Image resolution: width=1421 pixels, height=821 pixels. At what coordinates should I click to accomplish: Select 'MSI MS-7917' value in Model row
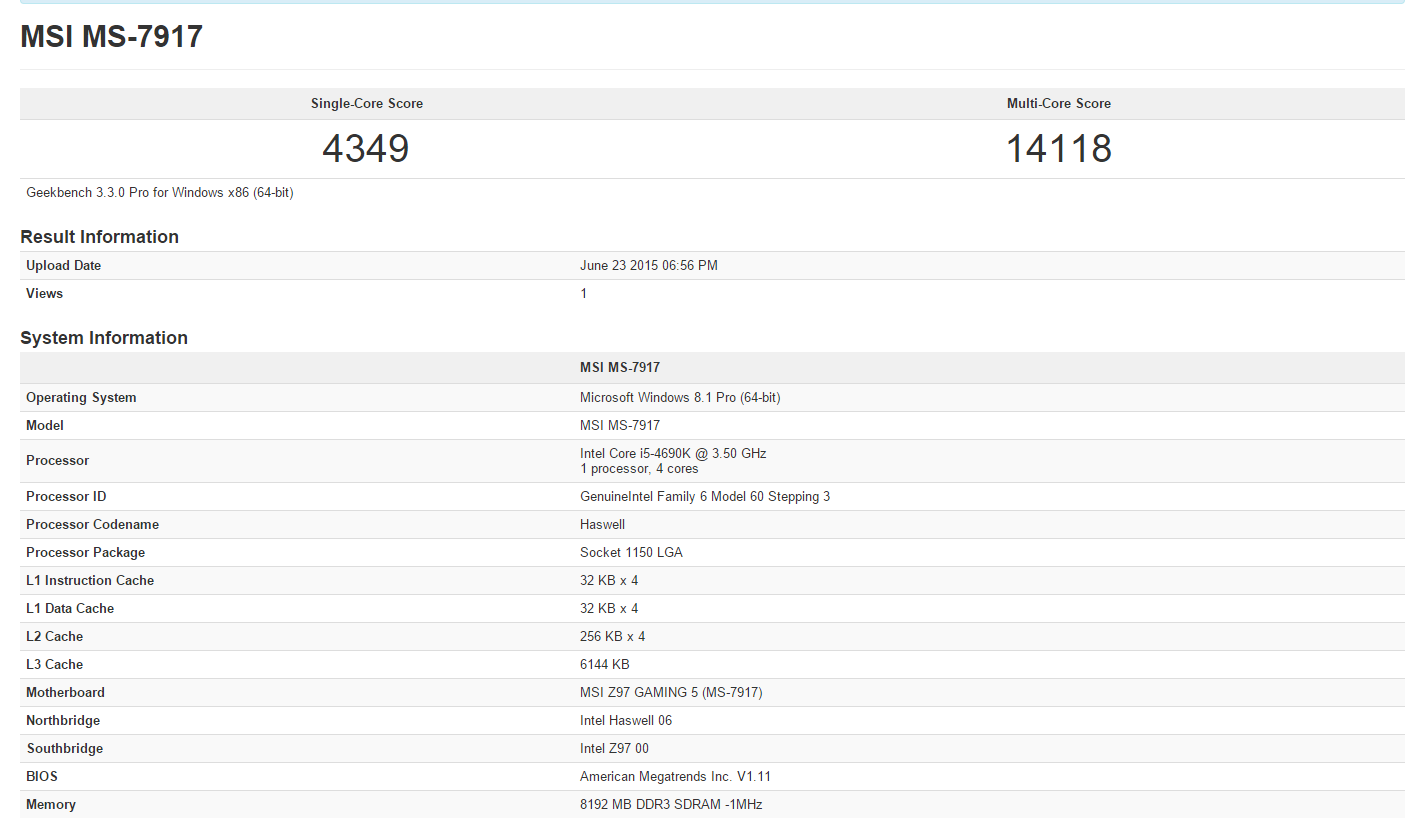point(620,426)
